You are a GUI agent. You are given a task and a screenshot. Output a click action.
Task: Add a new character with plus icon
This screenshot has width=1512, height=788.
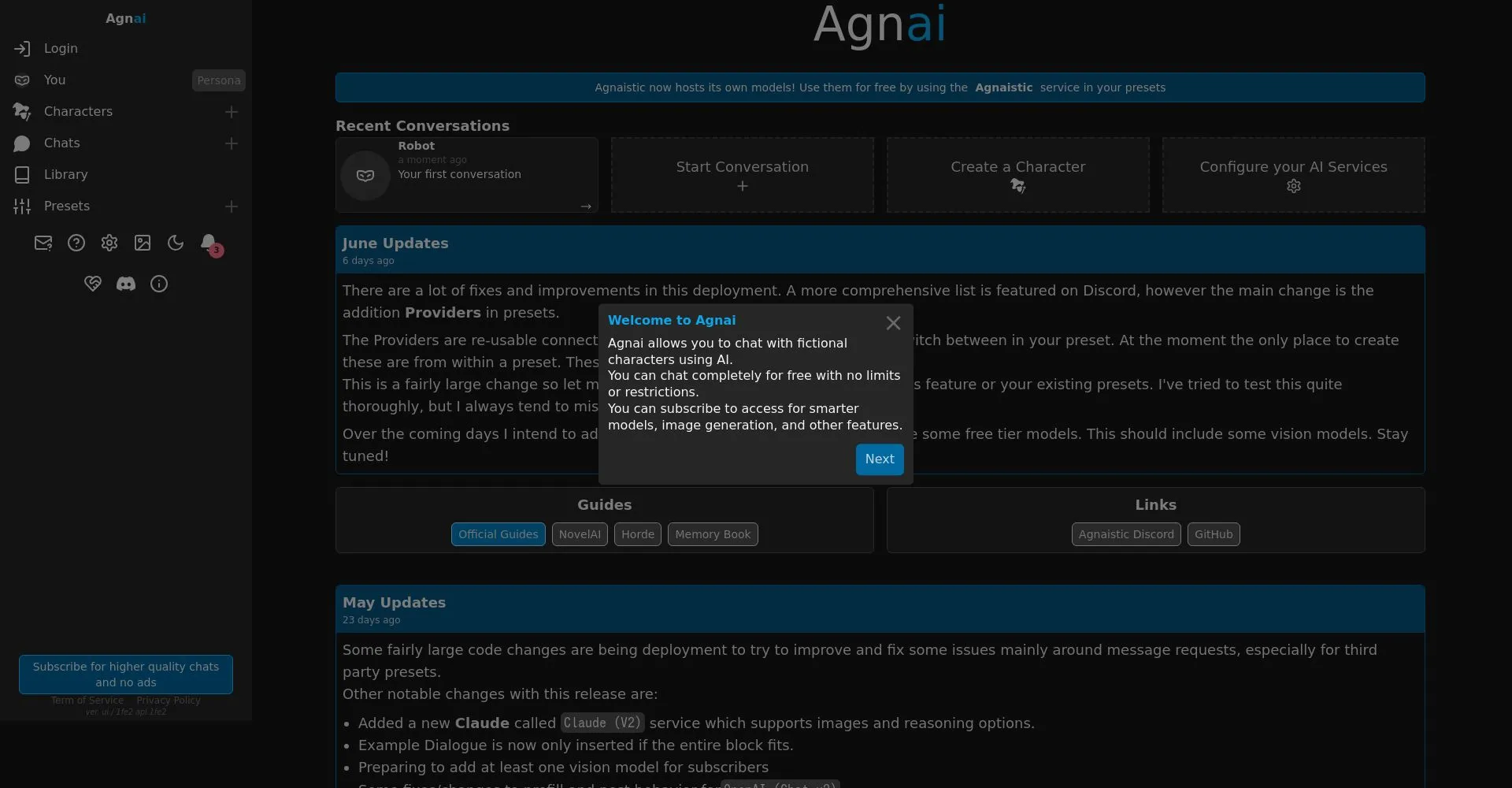[232, 112]
